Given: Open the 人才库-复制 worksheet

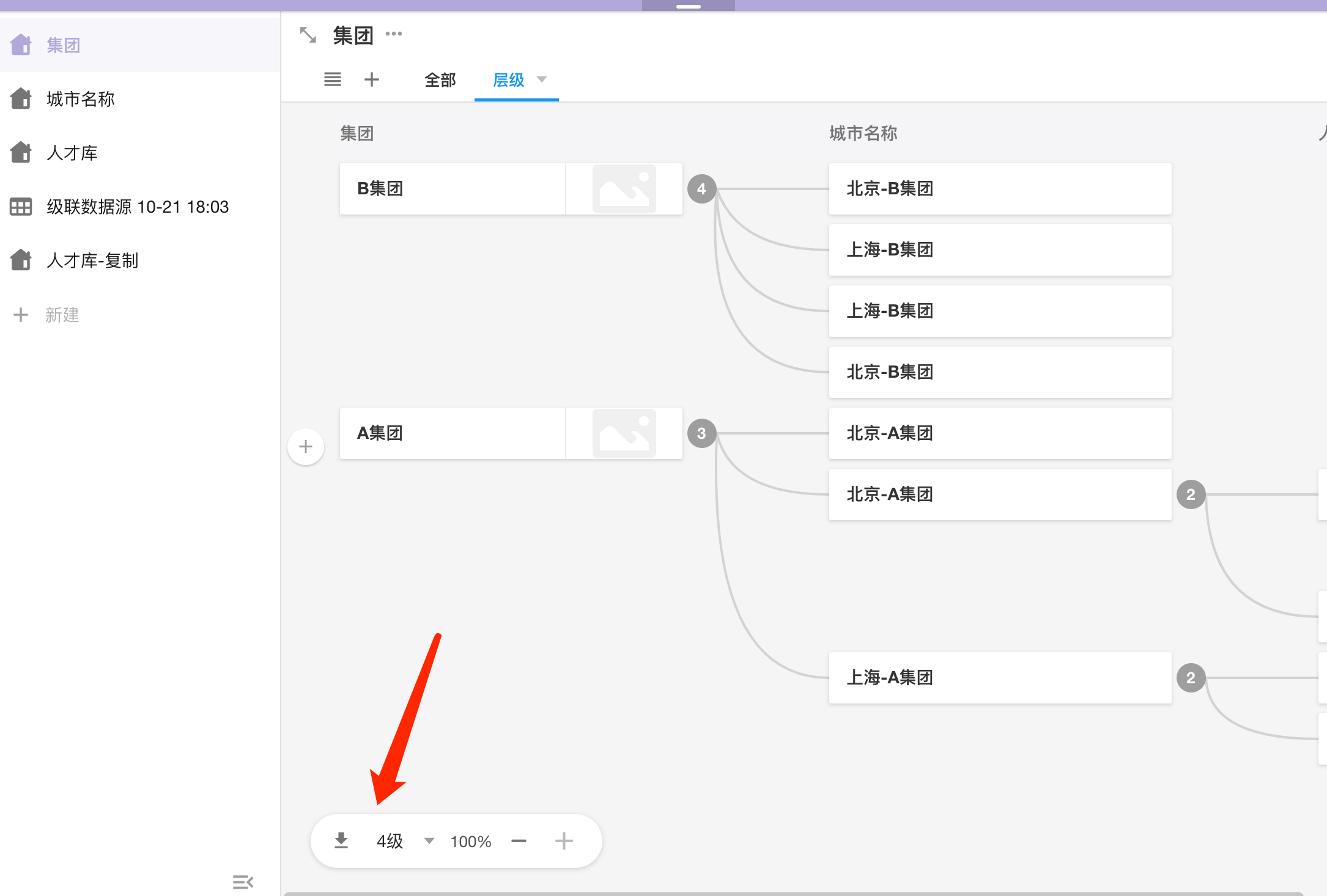Looking at the screenshot, I should pyautogui.click(x=92, y=261).
